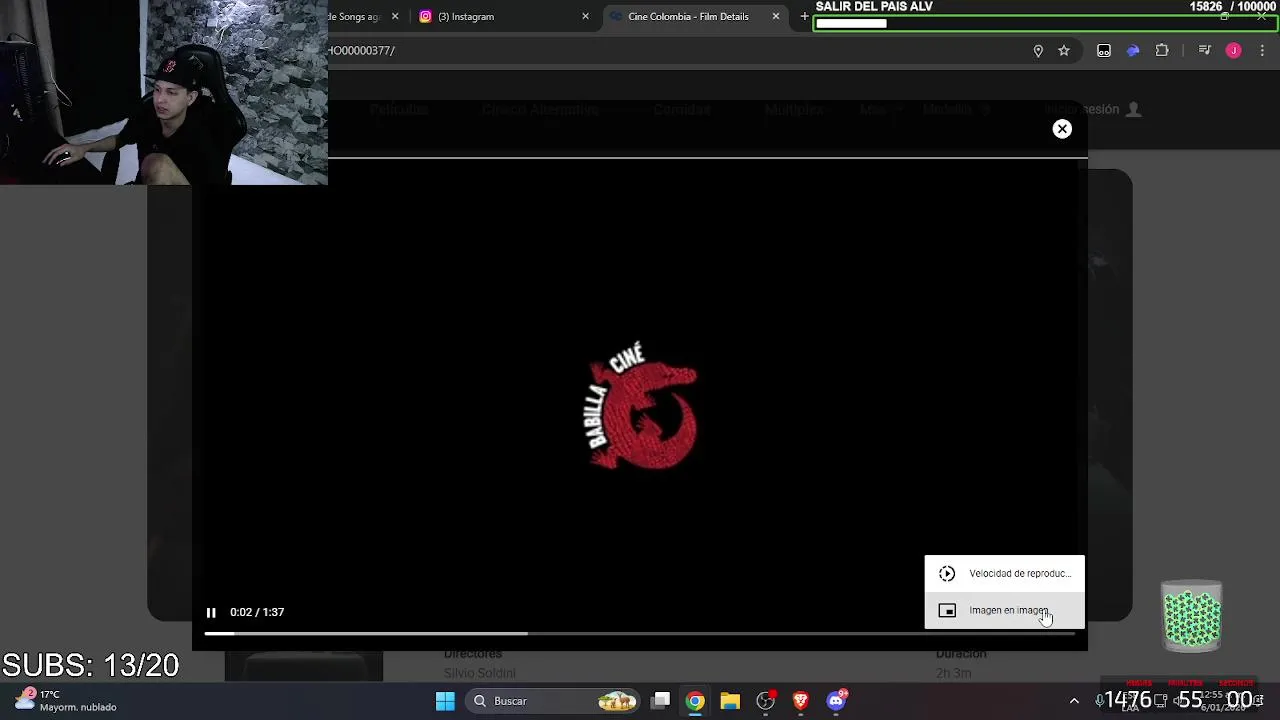This screenshot has height=720, width=1280.
Task: Open Discord from the taskbar
Action: 837,701
